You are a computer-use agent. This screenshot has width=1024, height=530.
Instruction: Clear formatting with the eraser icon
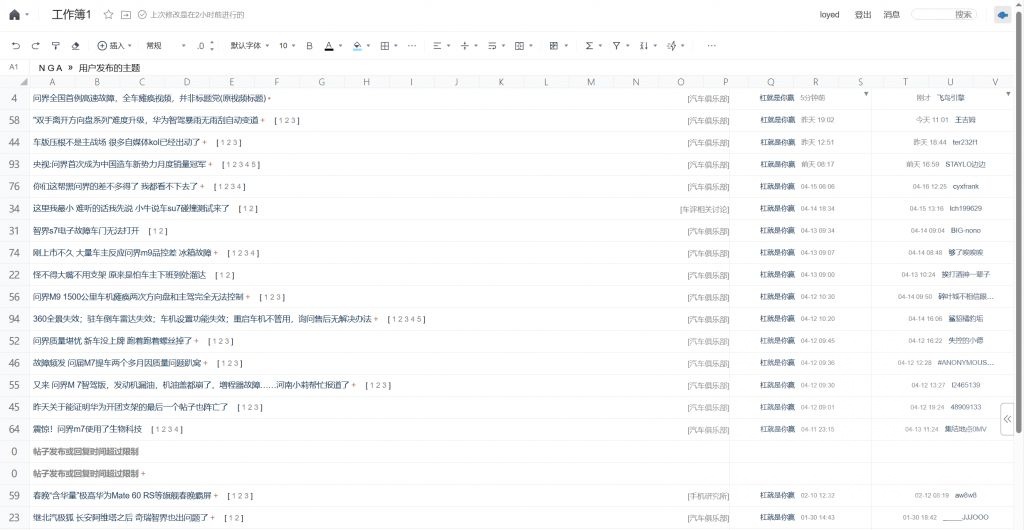(75, 46)
